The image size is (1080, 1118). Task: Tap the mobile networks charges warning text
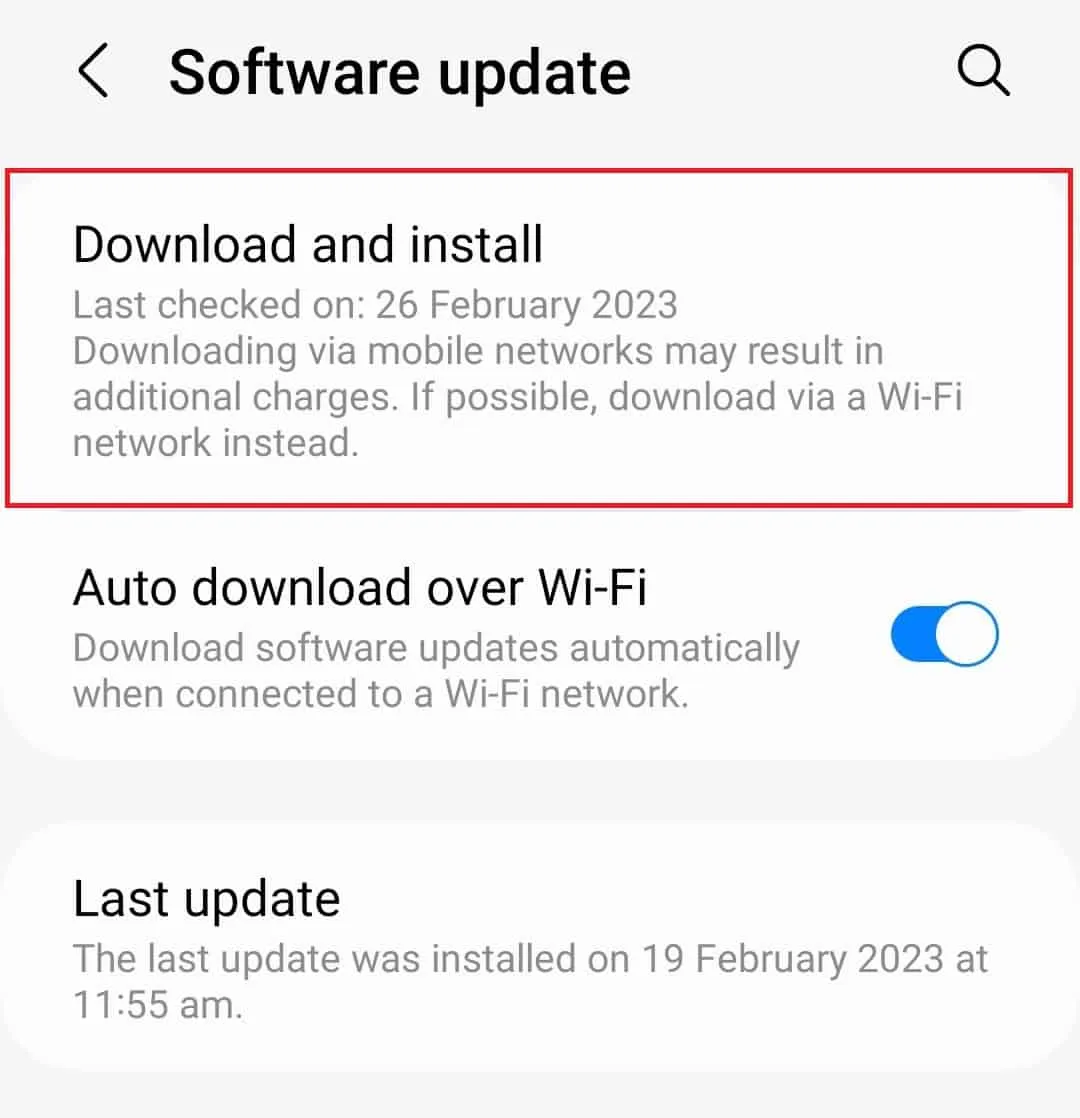click(518, 396)
